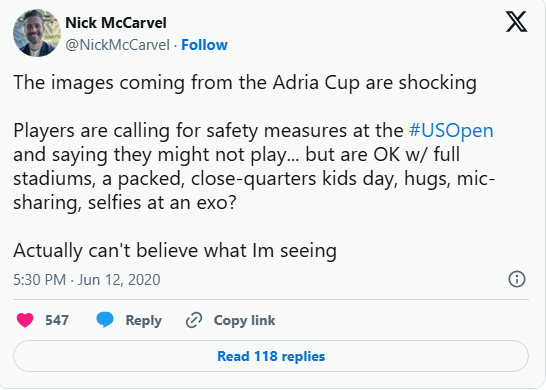Click the 547 likes count
This screenshot has width=546, height=390.
point(57,320)
